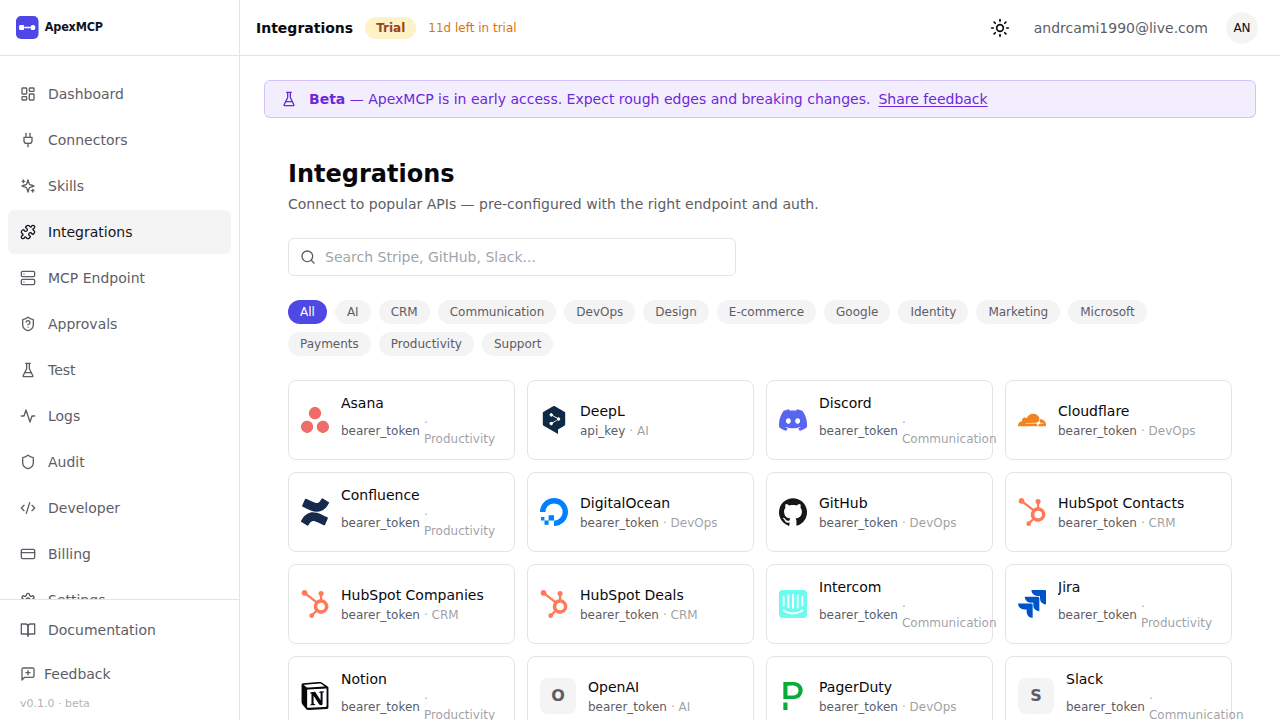The height and width of the screenshot is (720, 1280).
Task: Click the Confluence logo icon
Action: coord(315,512)
